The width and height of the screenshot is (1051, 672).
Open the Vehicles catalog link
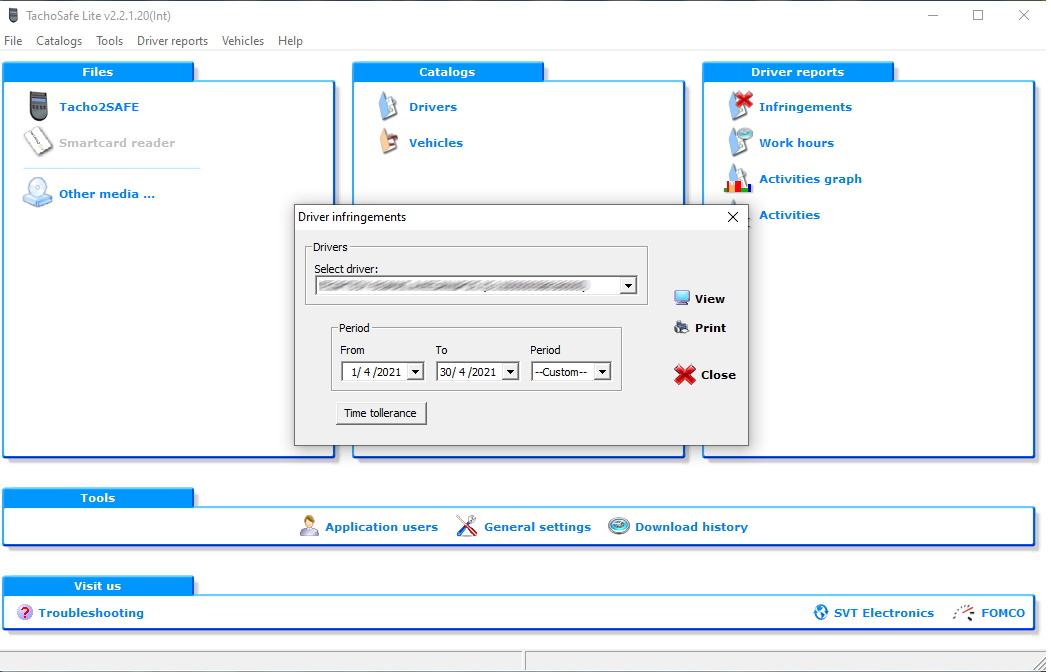click(x=436, y=143)
